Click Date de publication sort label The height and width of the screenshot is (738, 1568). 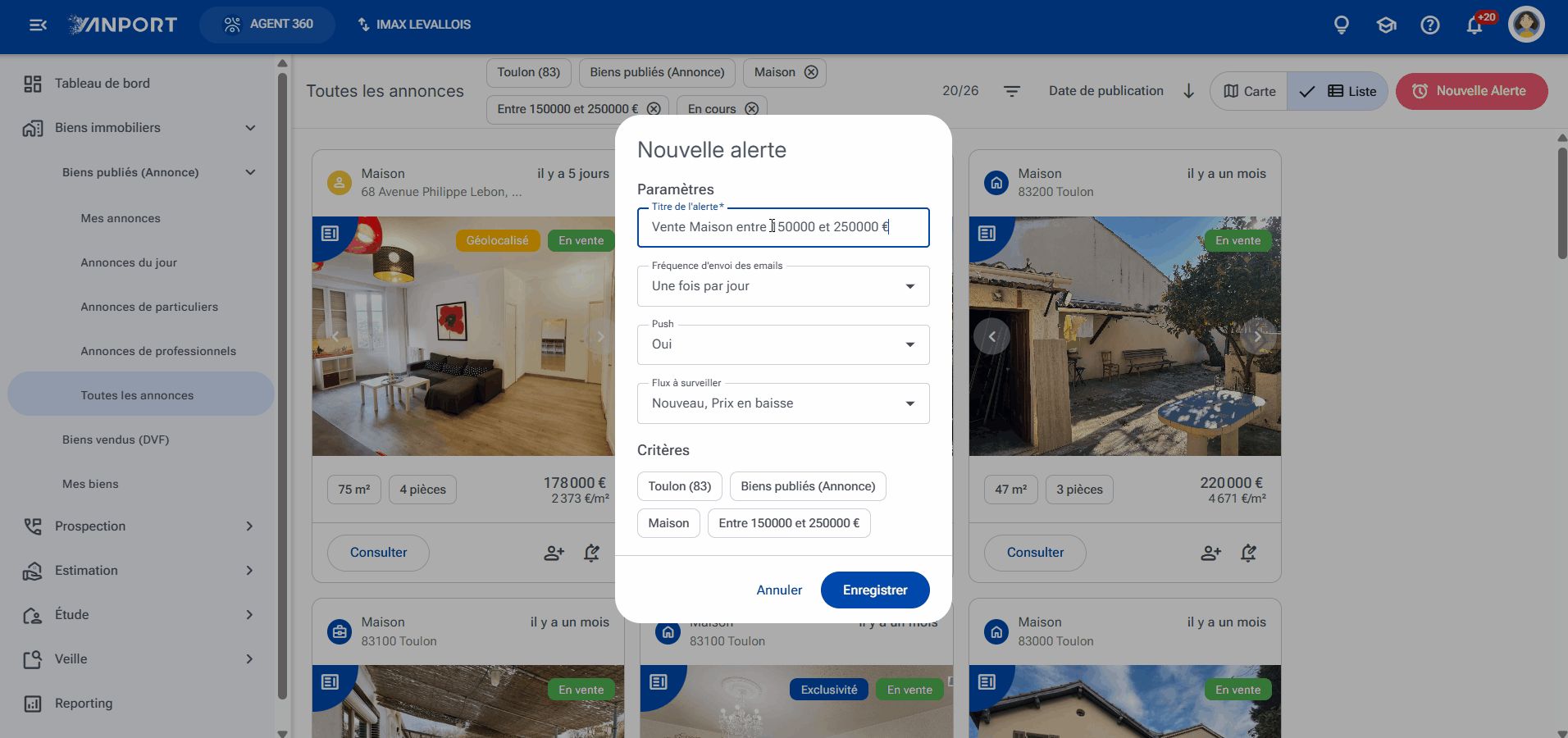1105,91
